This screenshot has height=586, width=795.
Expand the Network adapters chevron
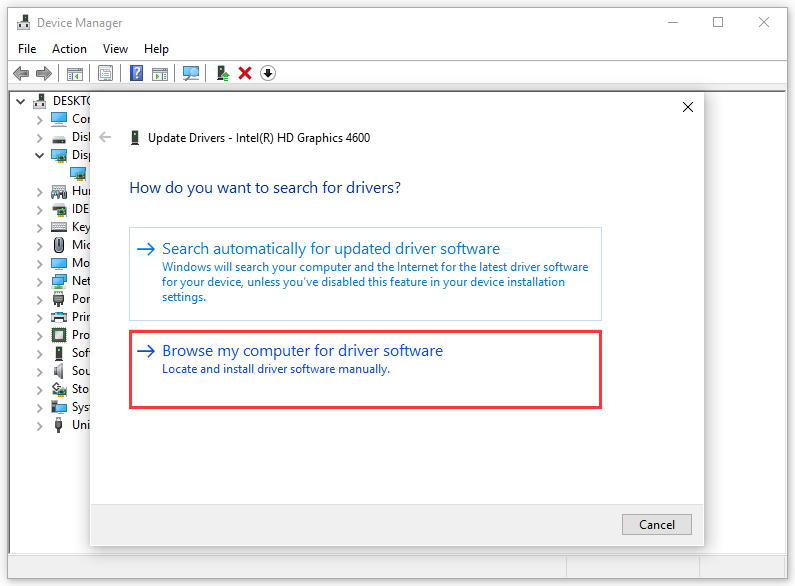pyautogui.click(x=40, y=282)
